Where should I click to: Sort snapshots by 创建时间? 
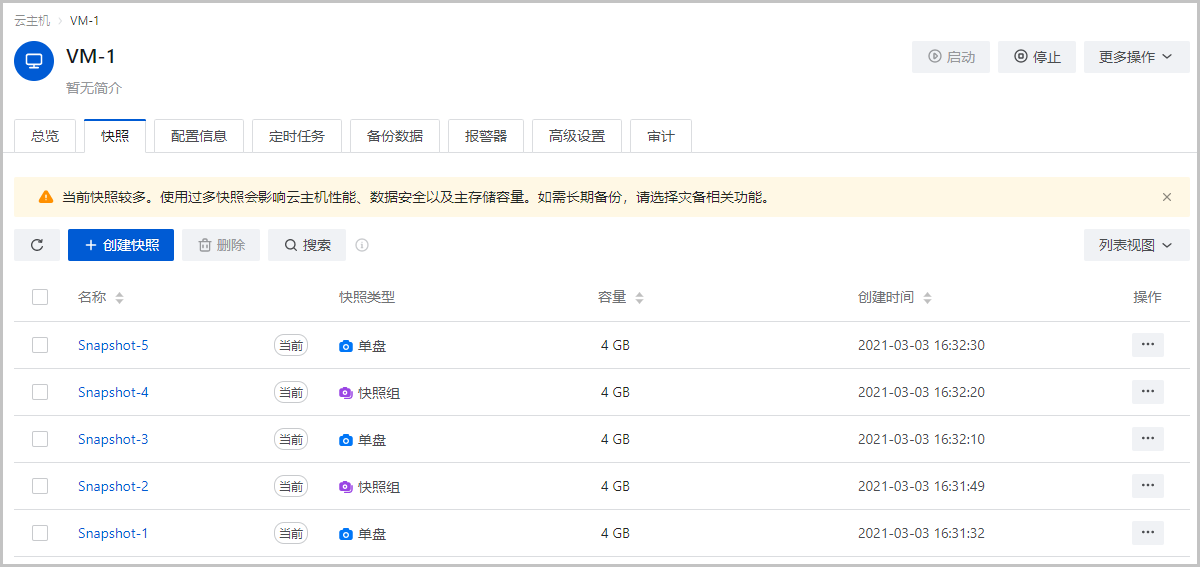tap(927, 298)
